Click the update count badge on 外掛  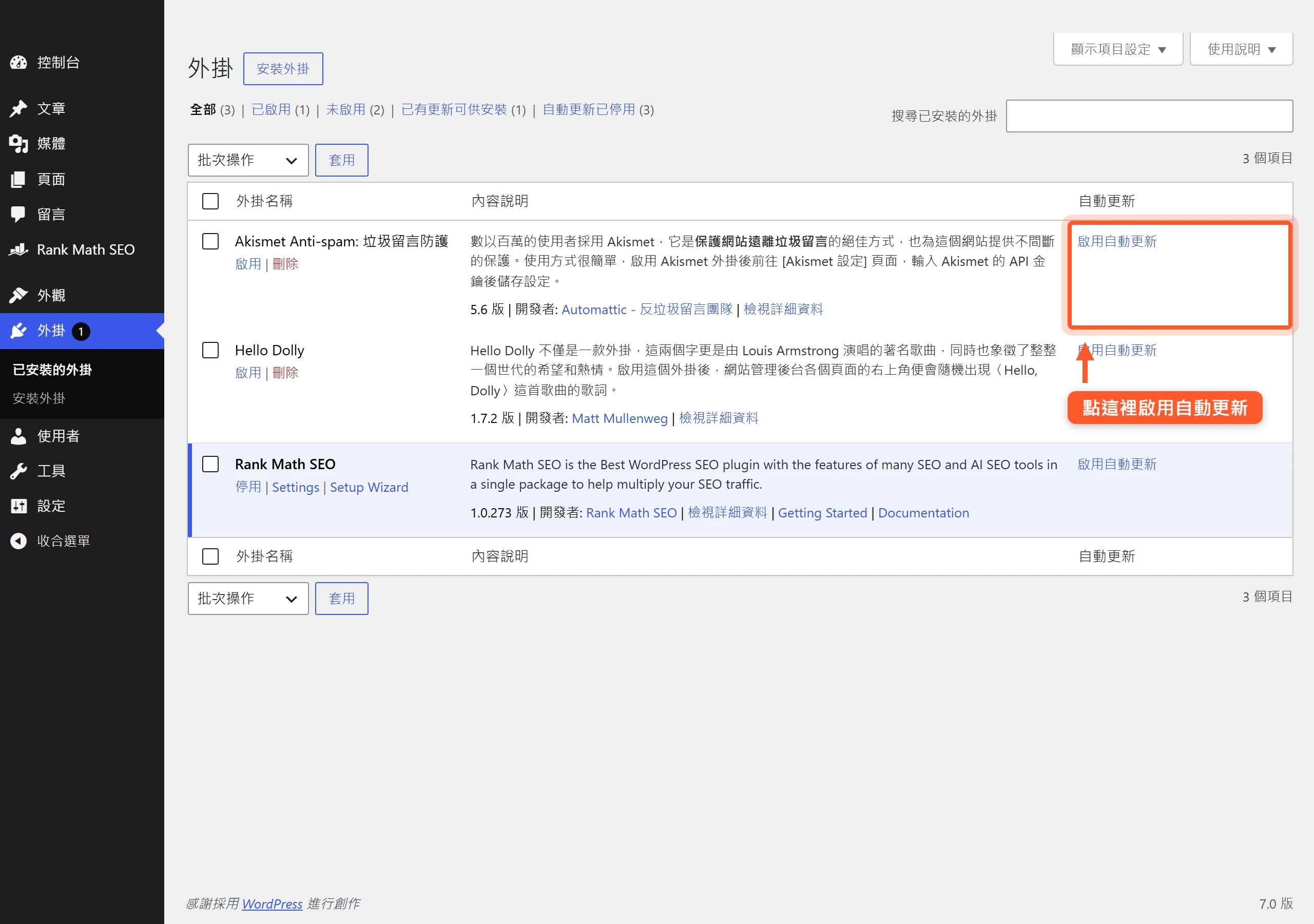tap(81, 332)
